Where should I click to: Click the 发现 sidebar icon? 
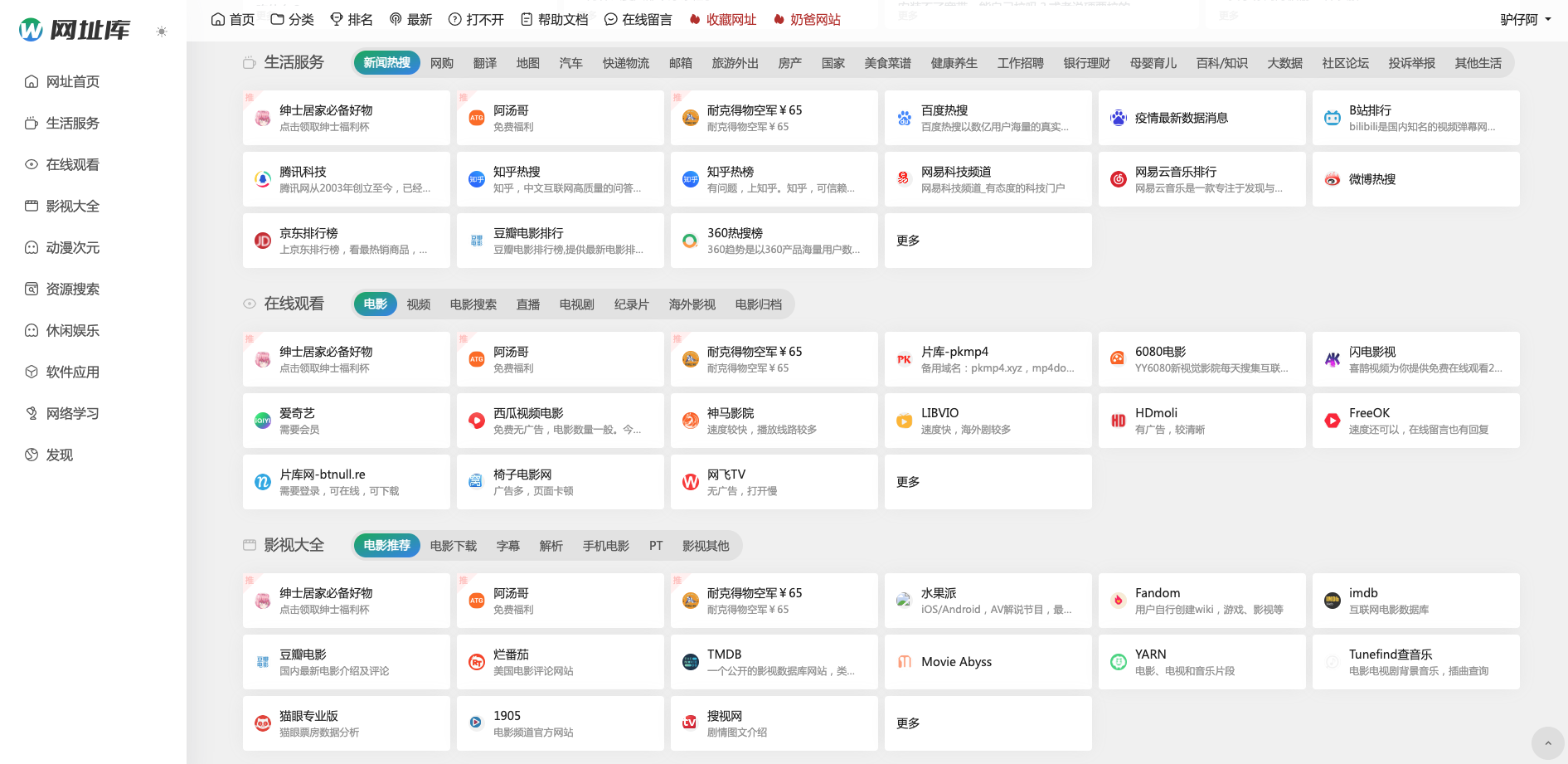[32, 455]
